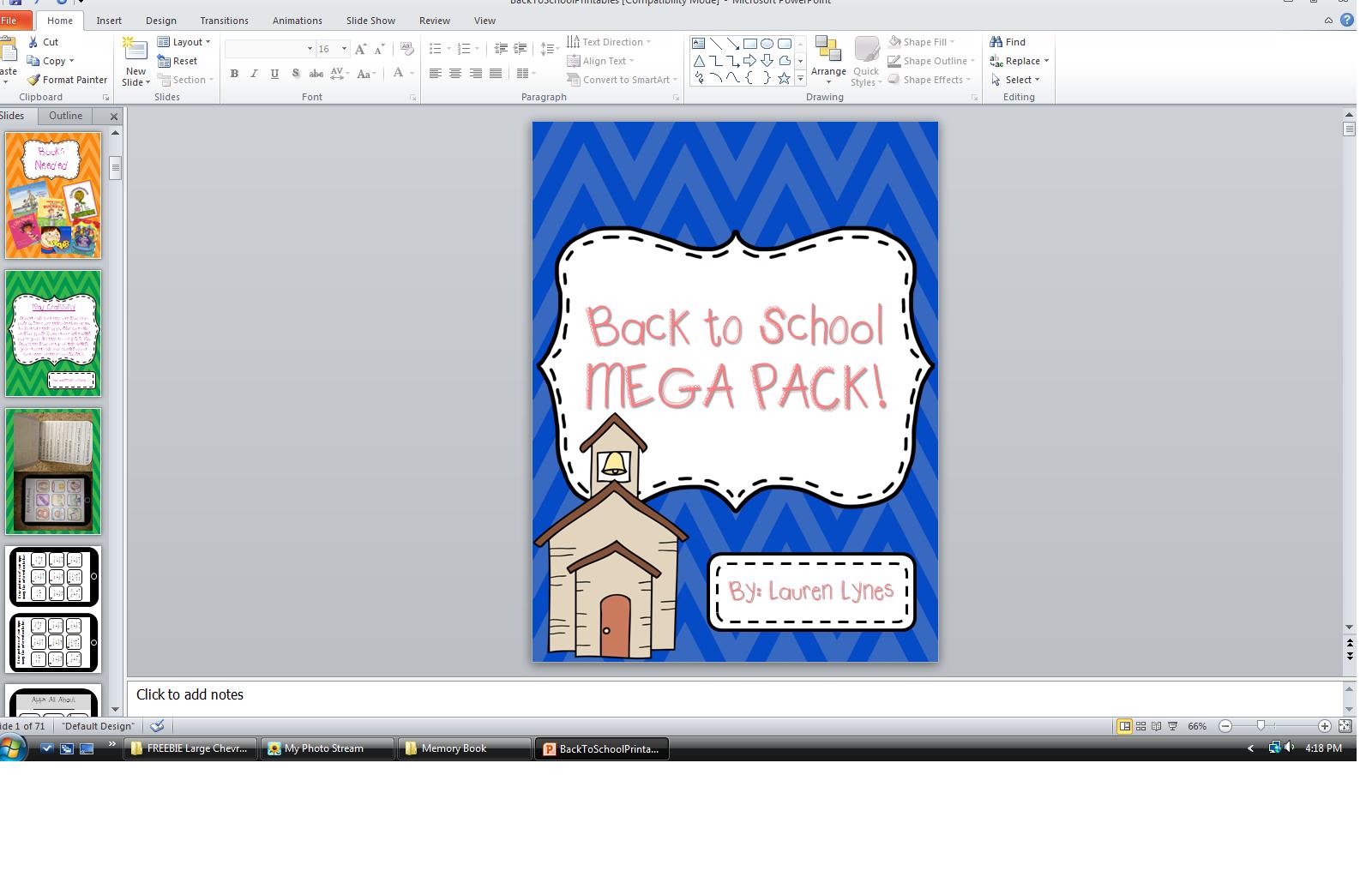Viewport: 1372px width, 883px height.
Task: Open the Find dialog from Editing group
Action: point(1010,41)
